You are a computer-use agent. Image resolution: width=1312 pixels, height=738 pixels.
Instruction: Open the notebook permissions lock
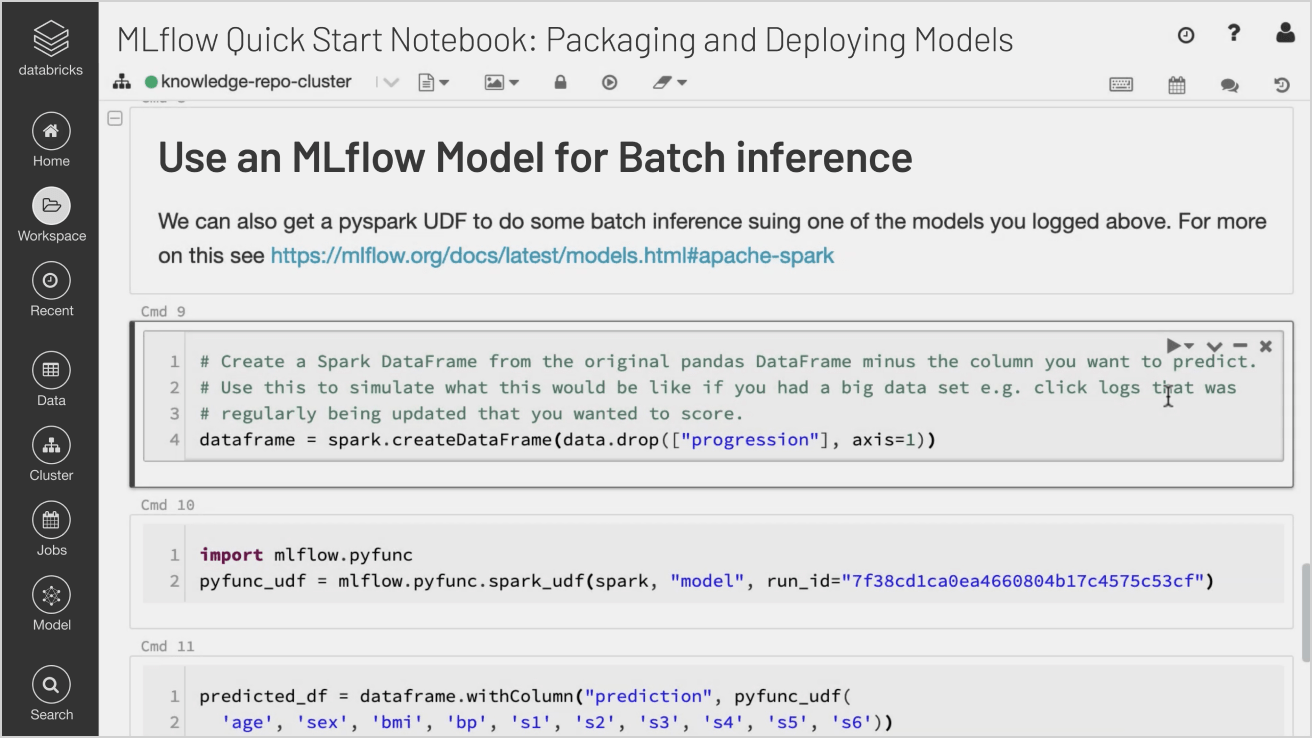[560, 82]
